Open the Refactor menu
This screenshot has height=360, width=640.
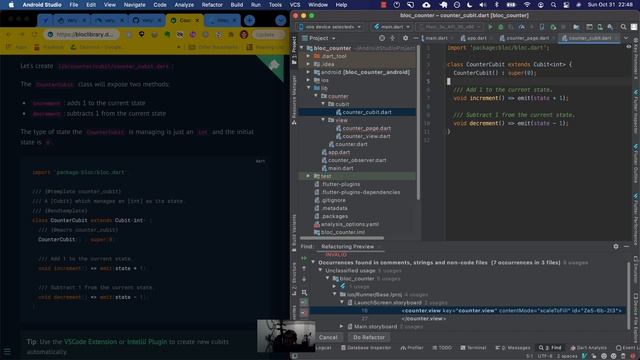[x=212, y=5]
